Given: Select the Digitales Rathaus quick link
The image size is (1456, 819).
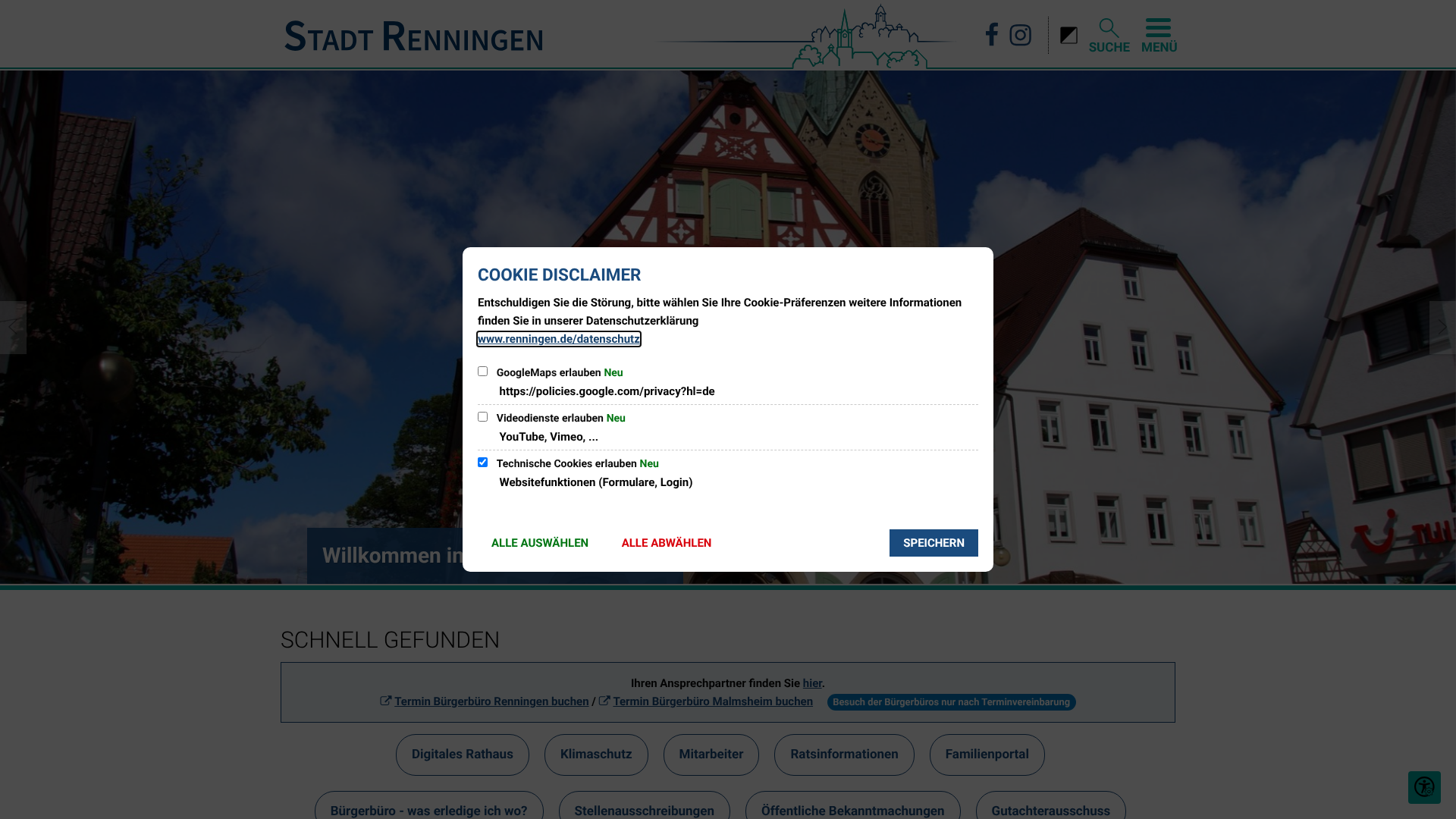Looking at the screenshot, I should 462,755.
